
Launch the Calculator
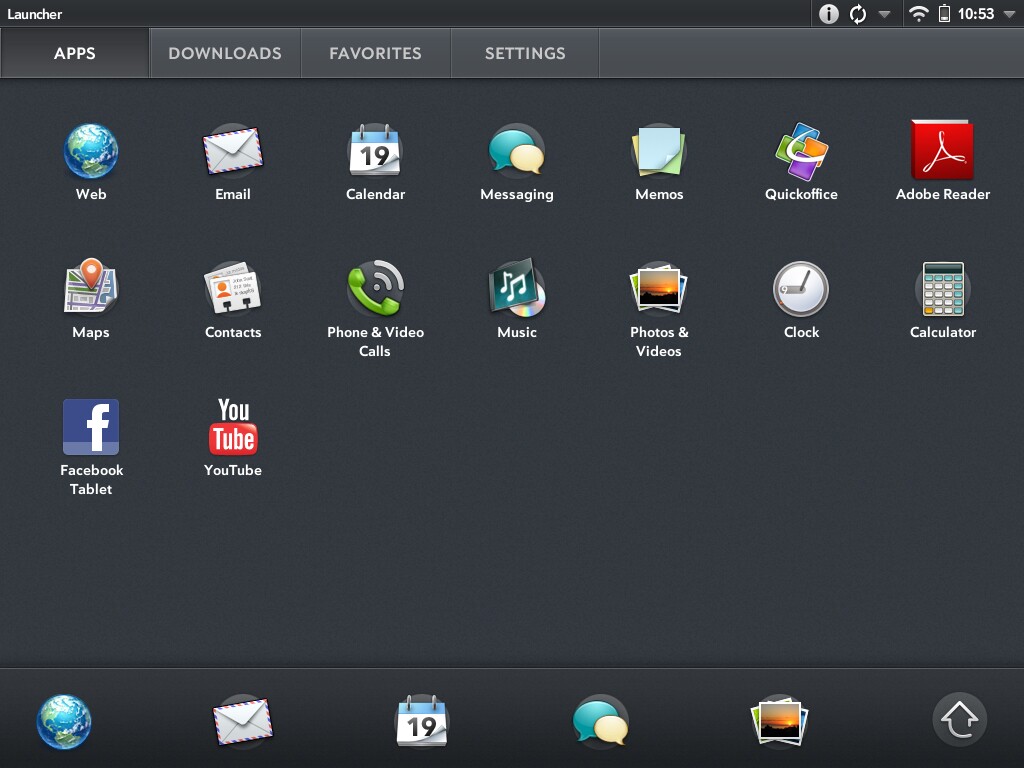pos(943,289)
